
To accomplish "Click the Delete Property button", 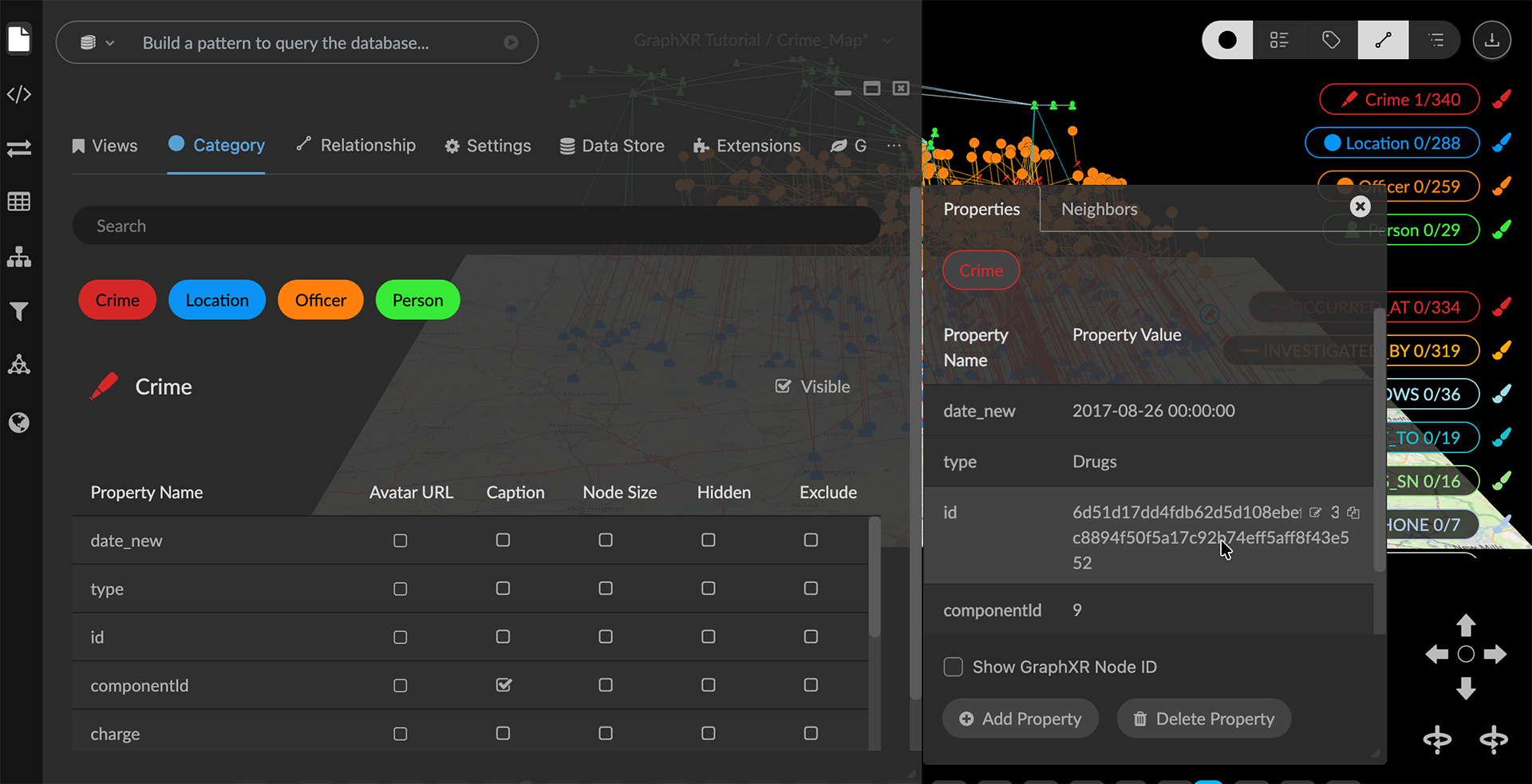I will [1203, 719].
